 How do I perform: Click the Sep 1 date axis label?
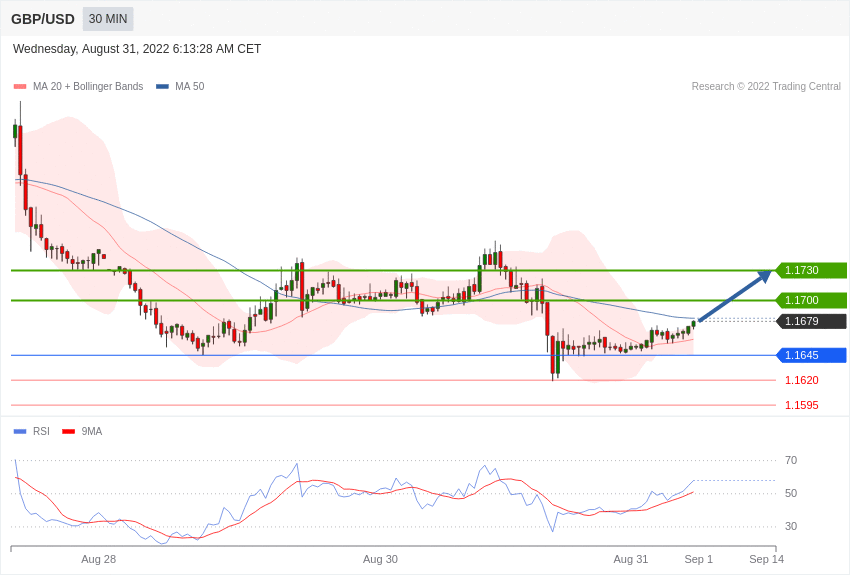[698, 559]
